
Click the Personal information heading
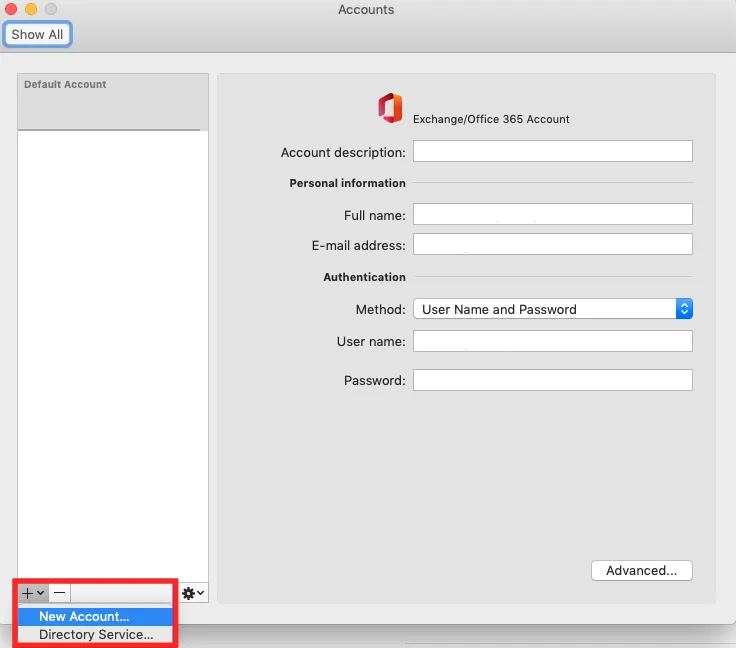[347, 183]
